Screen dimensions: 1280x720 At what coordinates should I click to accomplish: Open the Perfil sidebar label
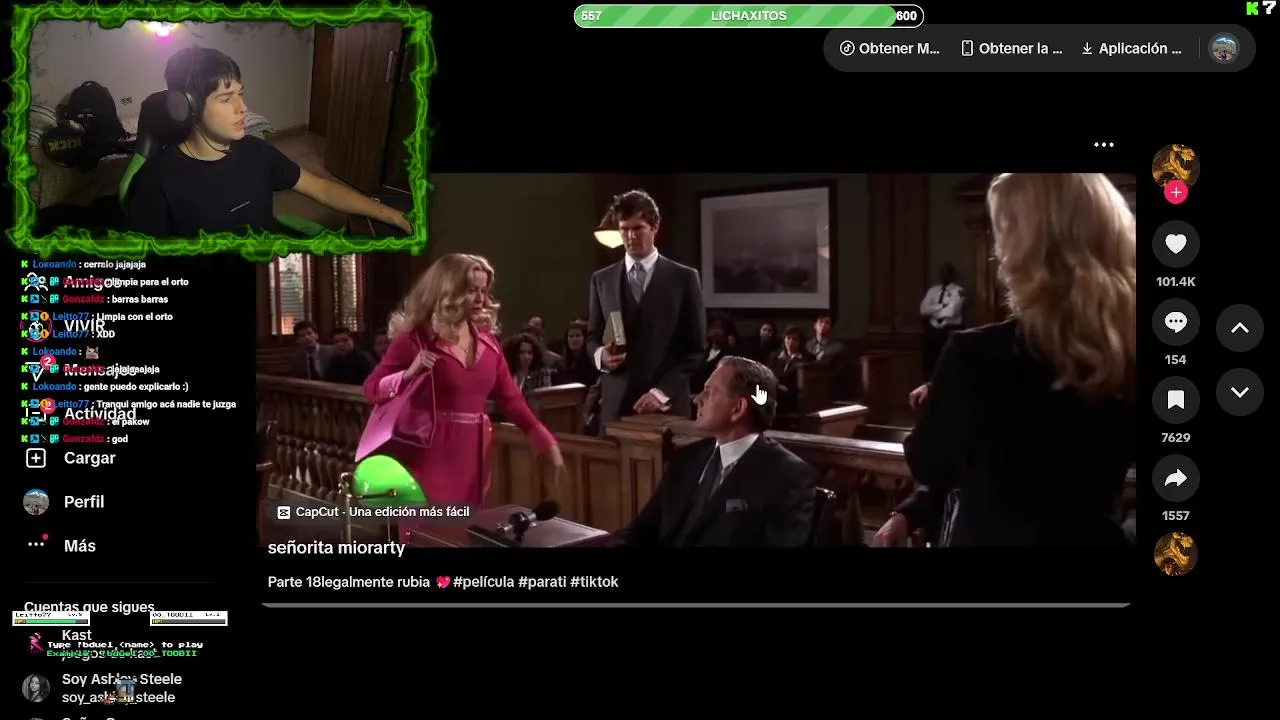click(x=84, y=502)
